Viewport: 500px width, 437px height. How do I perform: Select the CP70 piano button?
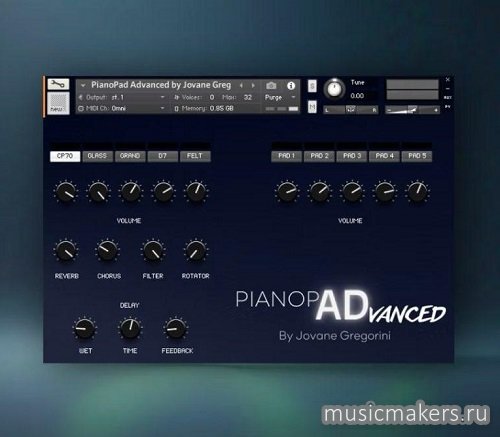pyautogui.click(x=65, y=156)
